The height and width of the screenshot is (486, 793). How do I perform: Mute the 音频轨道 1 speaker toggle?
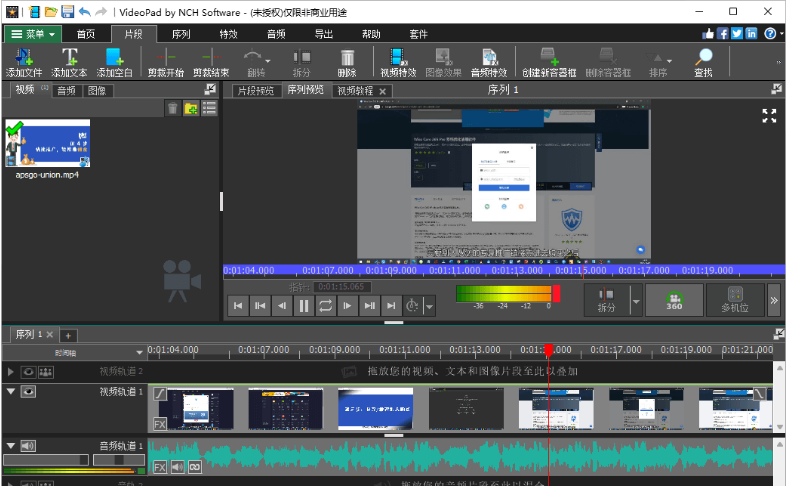tap(28, 446)
